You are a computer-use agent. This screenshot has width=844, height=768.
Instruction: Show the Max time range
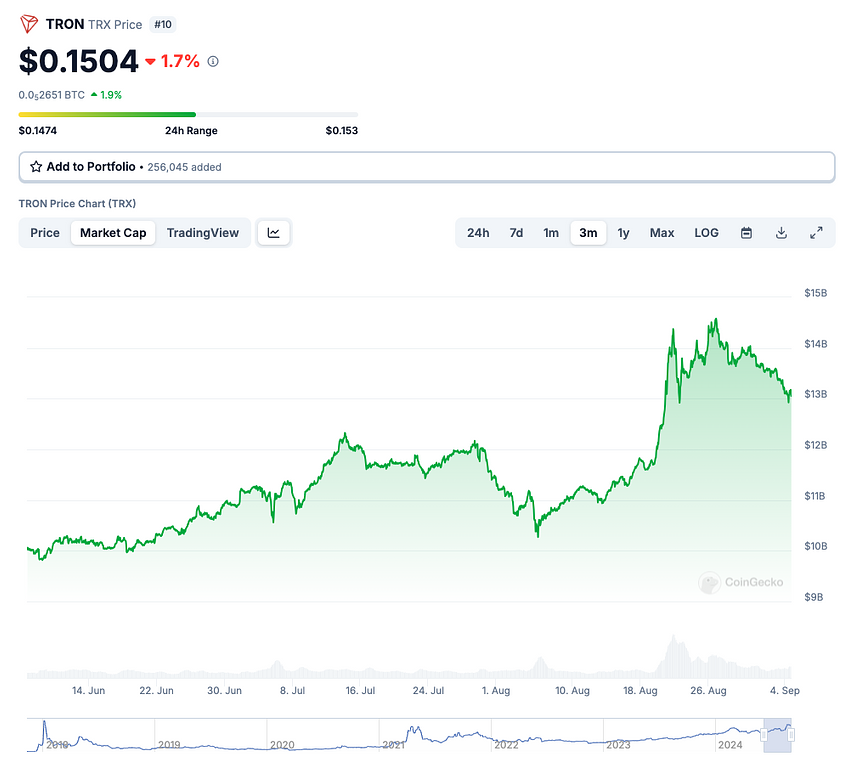[x=662, y=233]
